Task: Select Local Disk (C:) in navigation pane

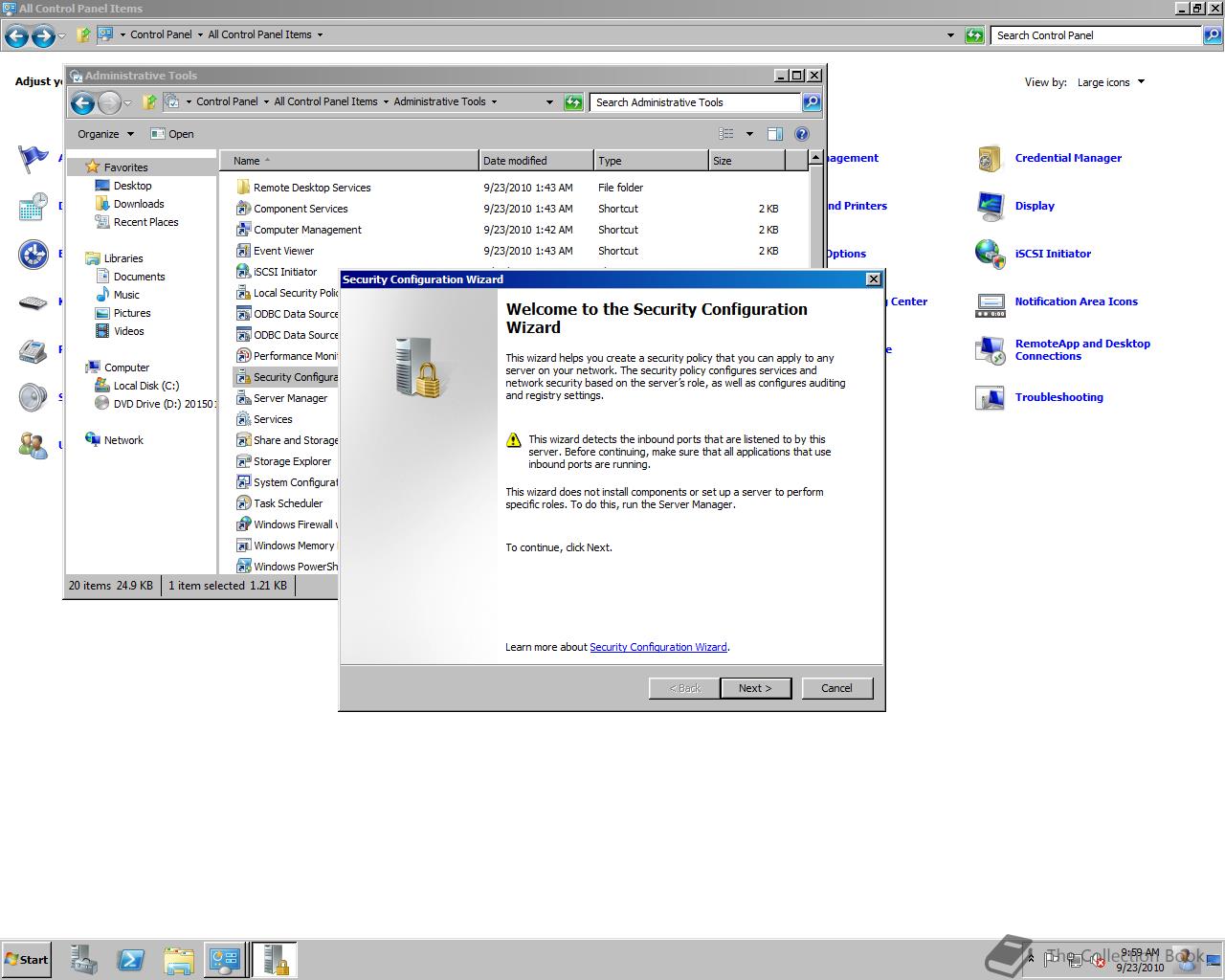Action: 137,386
